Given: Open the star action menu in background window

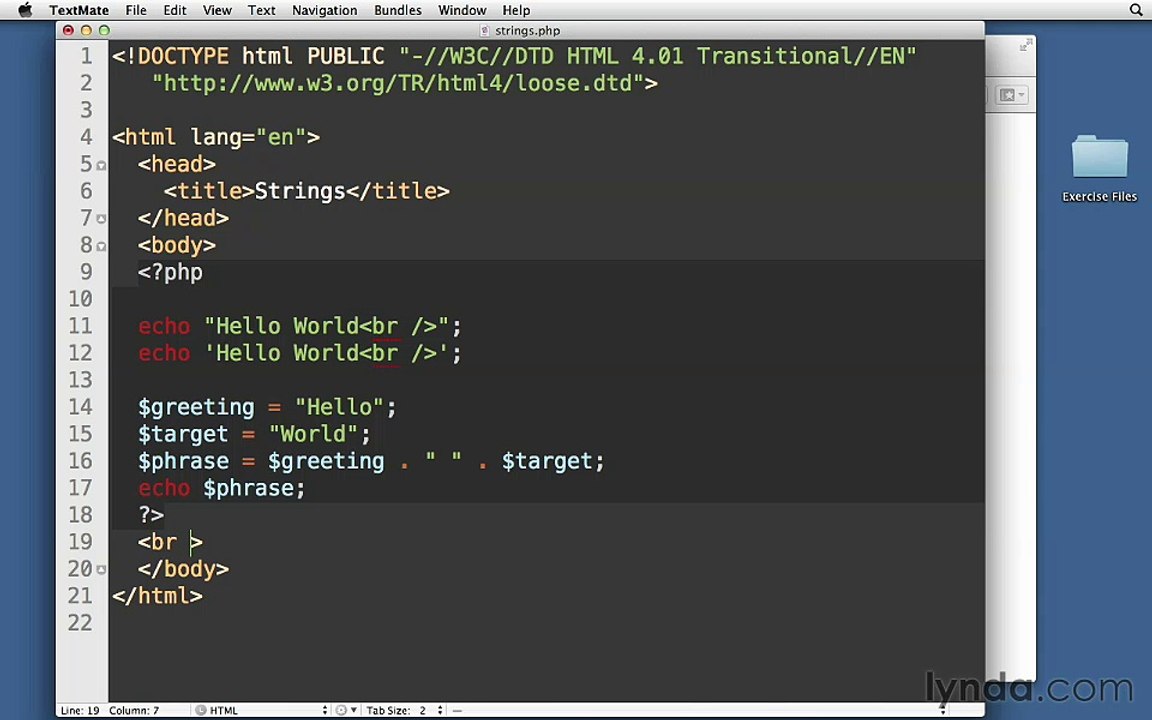Looking at the screenshot, I should click(x=1012, y=96).
